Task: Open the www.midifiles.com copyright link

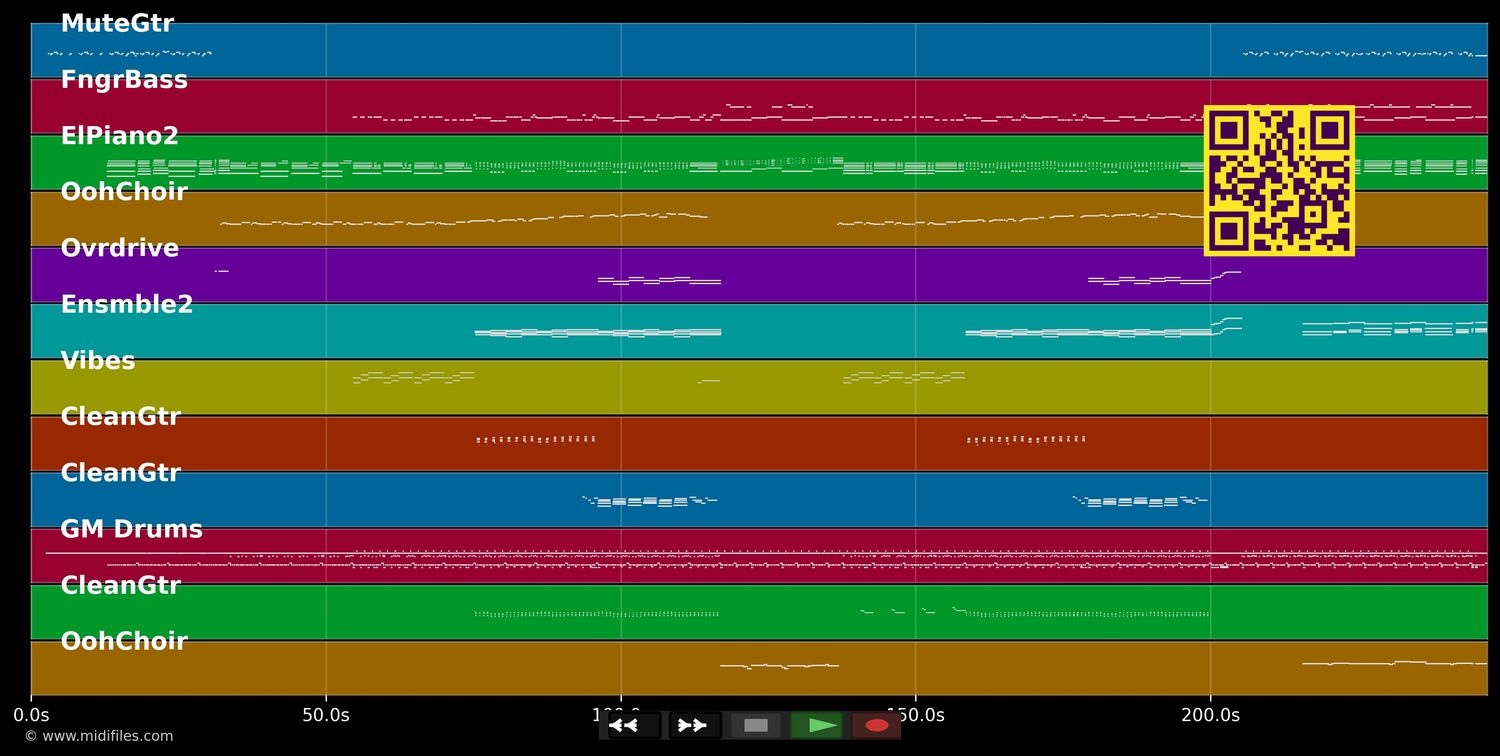Action: tap(99, 736)
